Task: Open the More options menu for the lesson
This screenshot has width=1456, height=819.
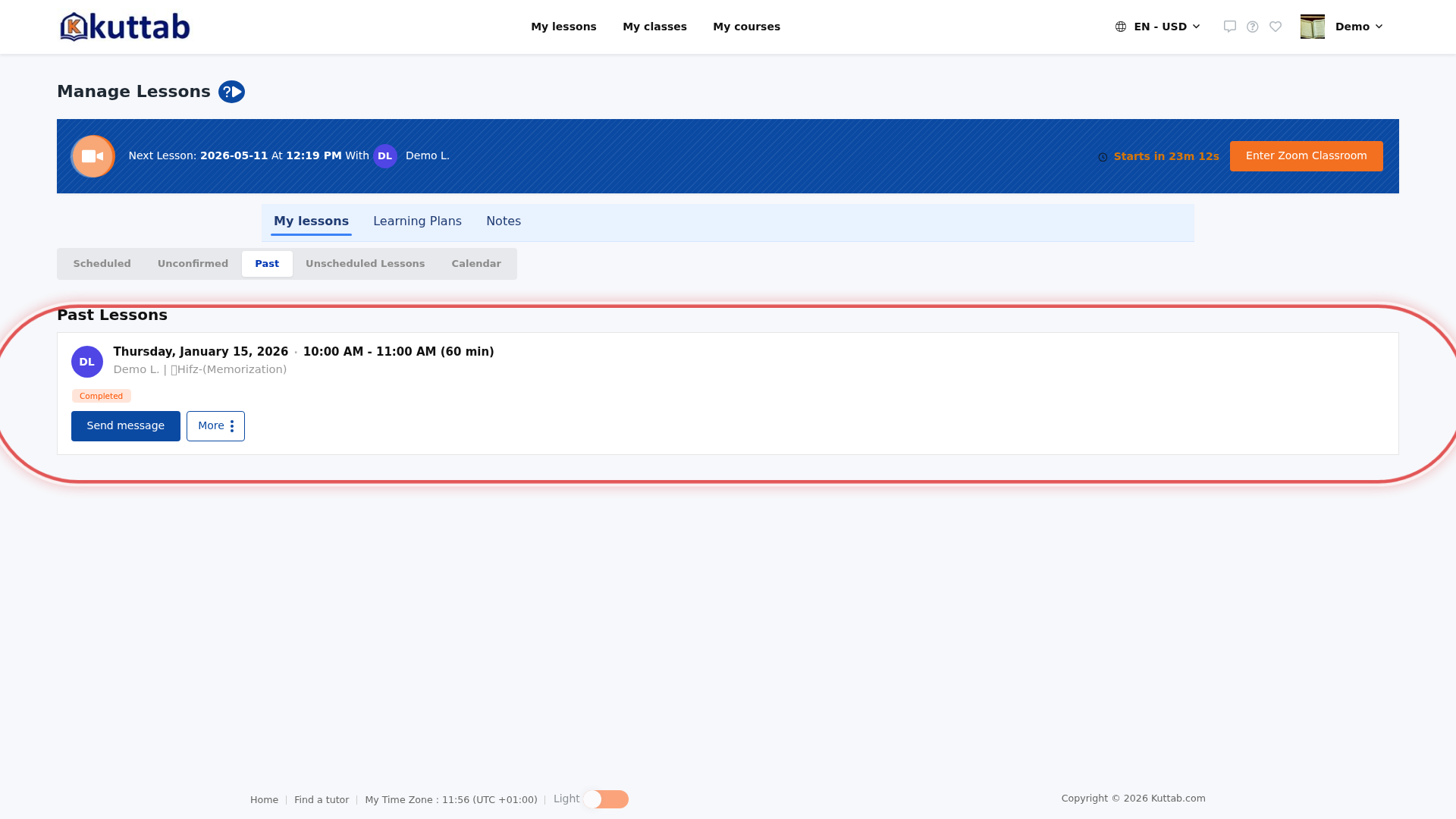Action: 215,426
